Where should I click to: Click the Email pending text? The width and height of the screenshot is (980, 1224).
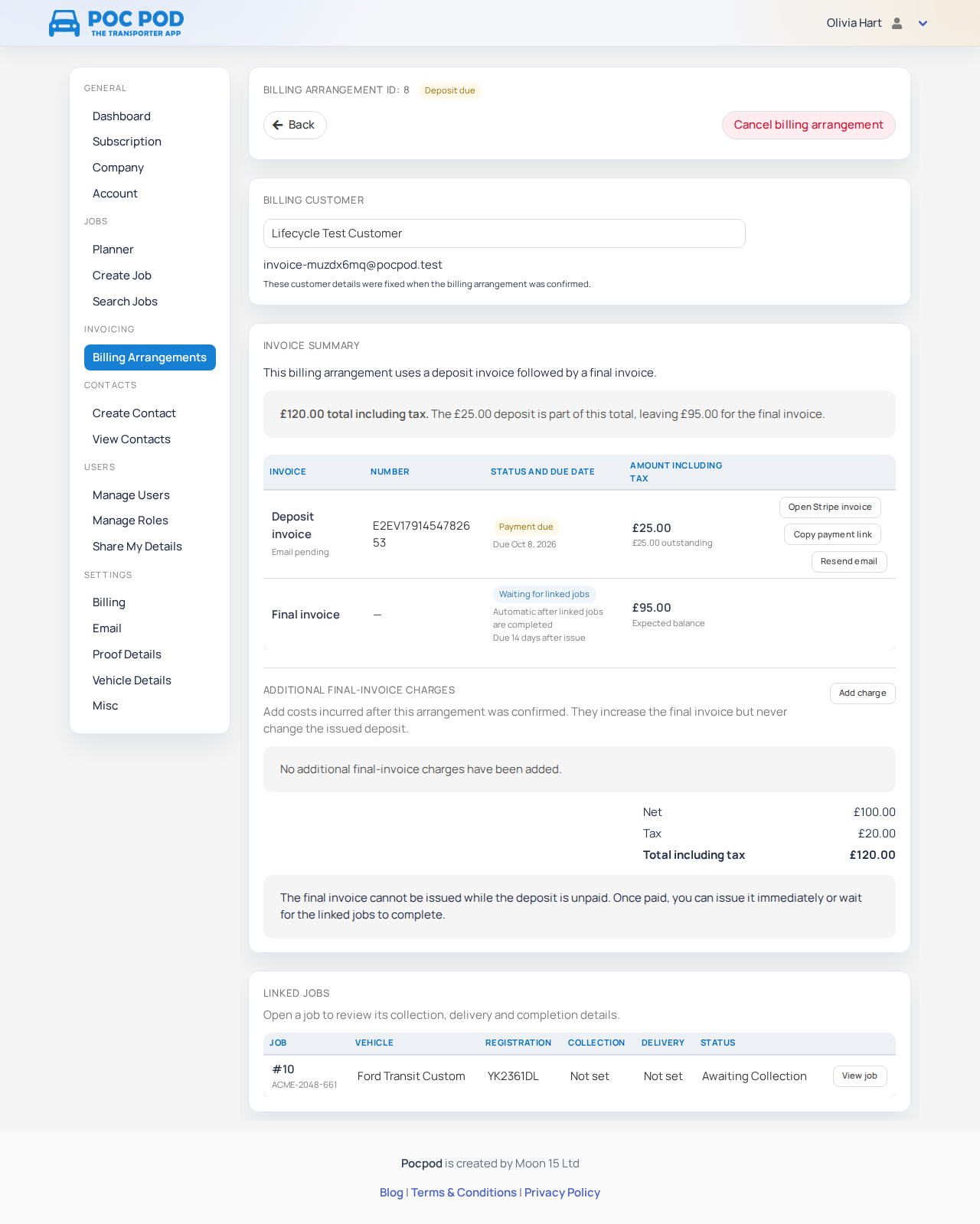click(x=300, y=552)
